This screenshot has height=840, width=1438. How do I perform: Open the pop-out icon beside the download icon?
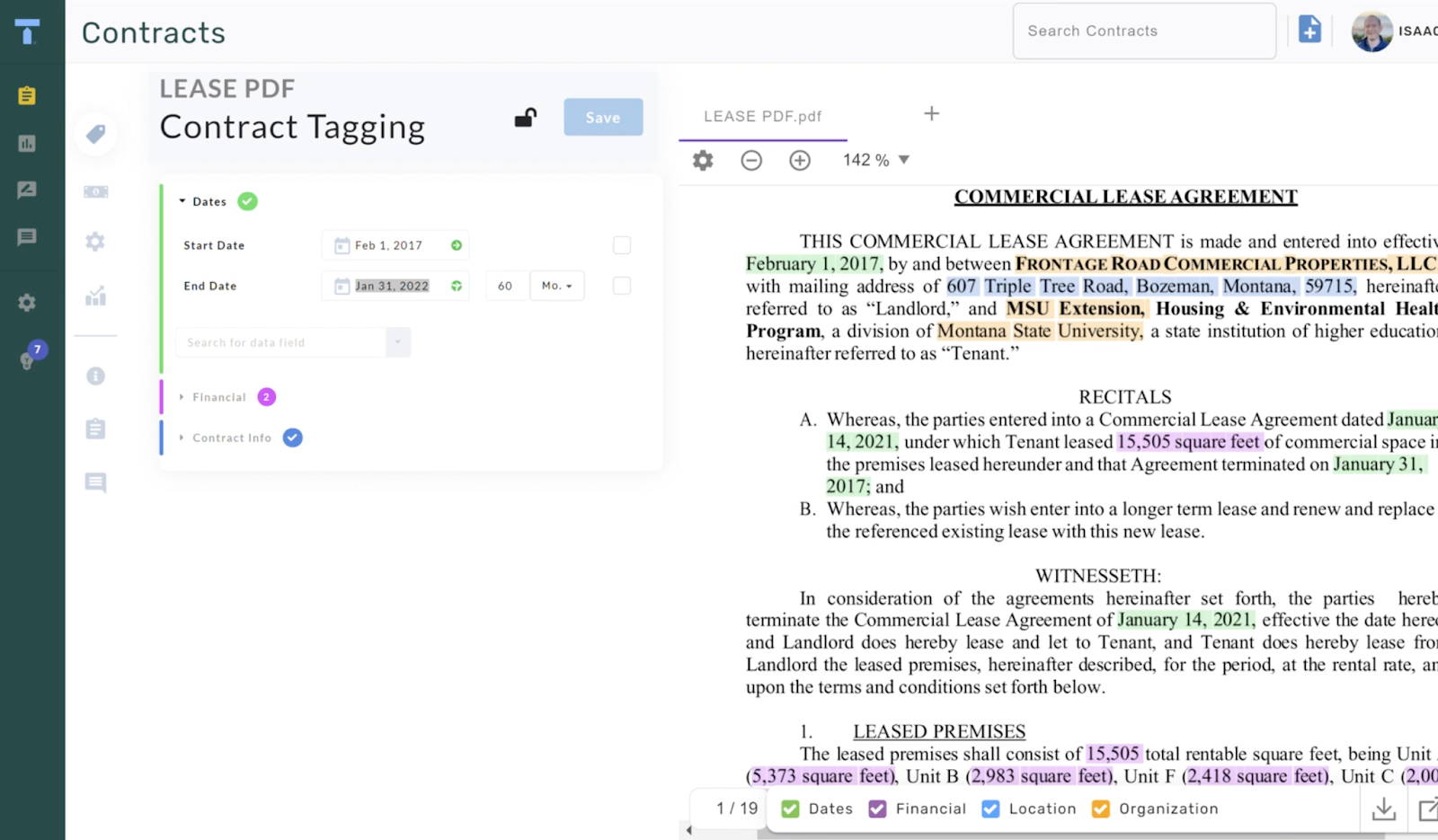[x=1427, y=809]
